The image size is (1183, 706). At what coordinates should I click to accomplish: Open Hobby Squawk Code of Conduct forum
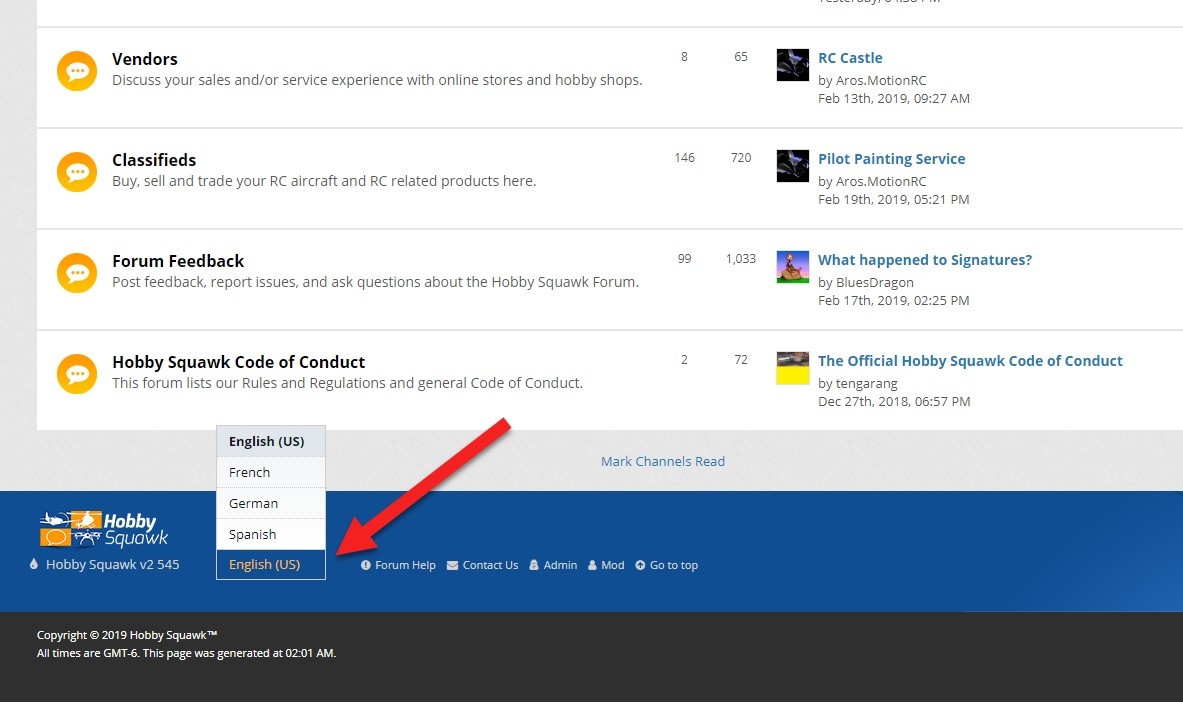coord(238,362)
